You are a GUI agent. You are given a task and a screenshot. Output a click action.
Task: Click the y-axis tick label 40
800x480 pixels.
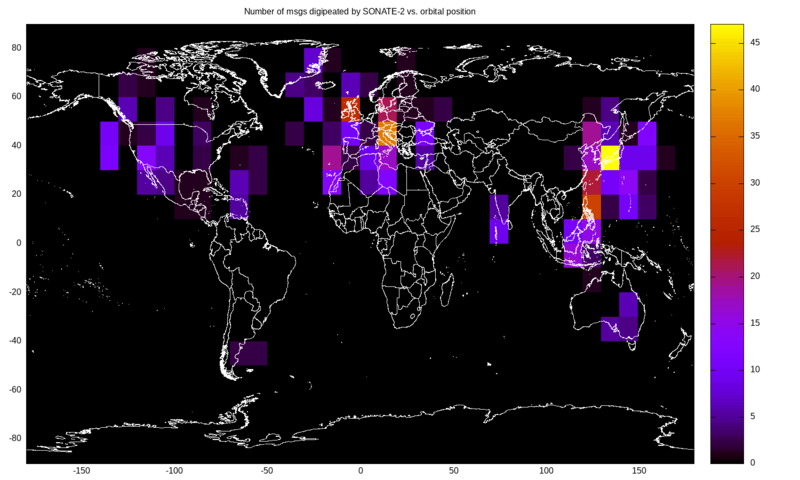pyautogui.click(x=15, y=145)
